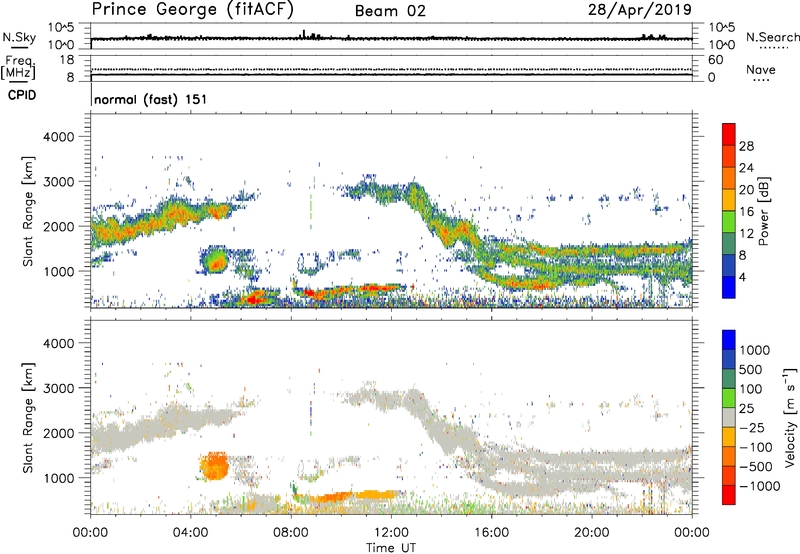Click the '-25' Velocity tick label

[752, 427]
